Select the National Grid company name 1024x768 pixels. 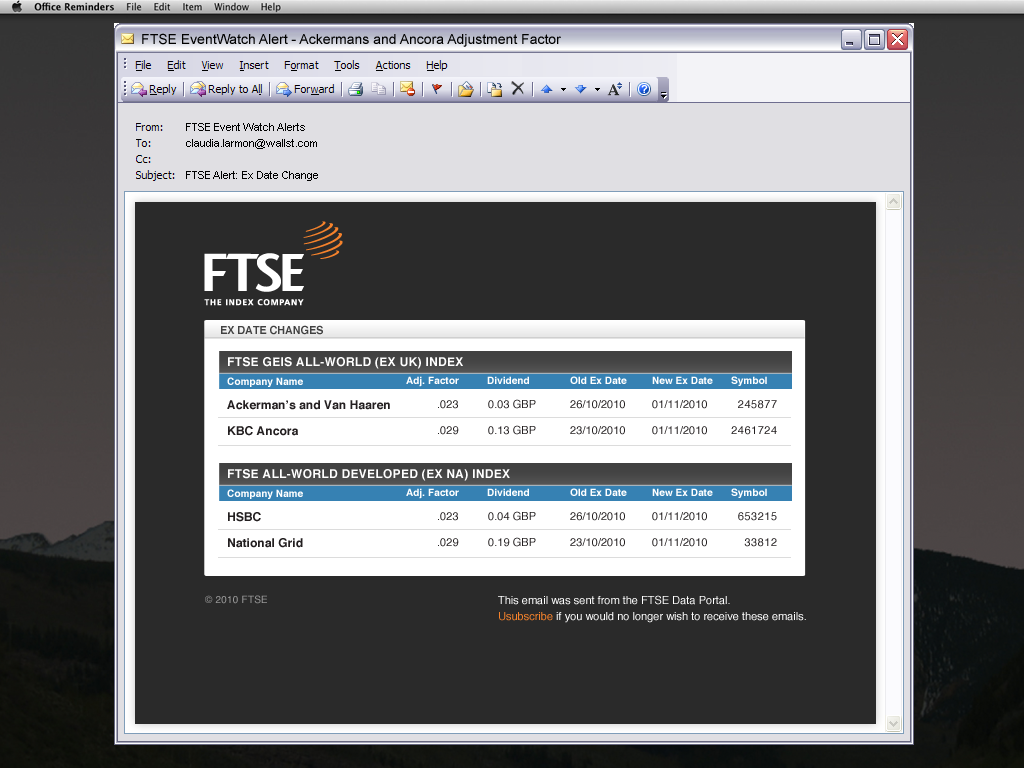(264, 543)
